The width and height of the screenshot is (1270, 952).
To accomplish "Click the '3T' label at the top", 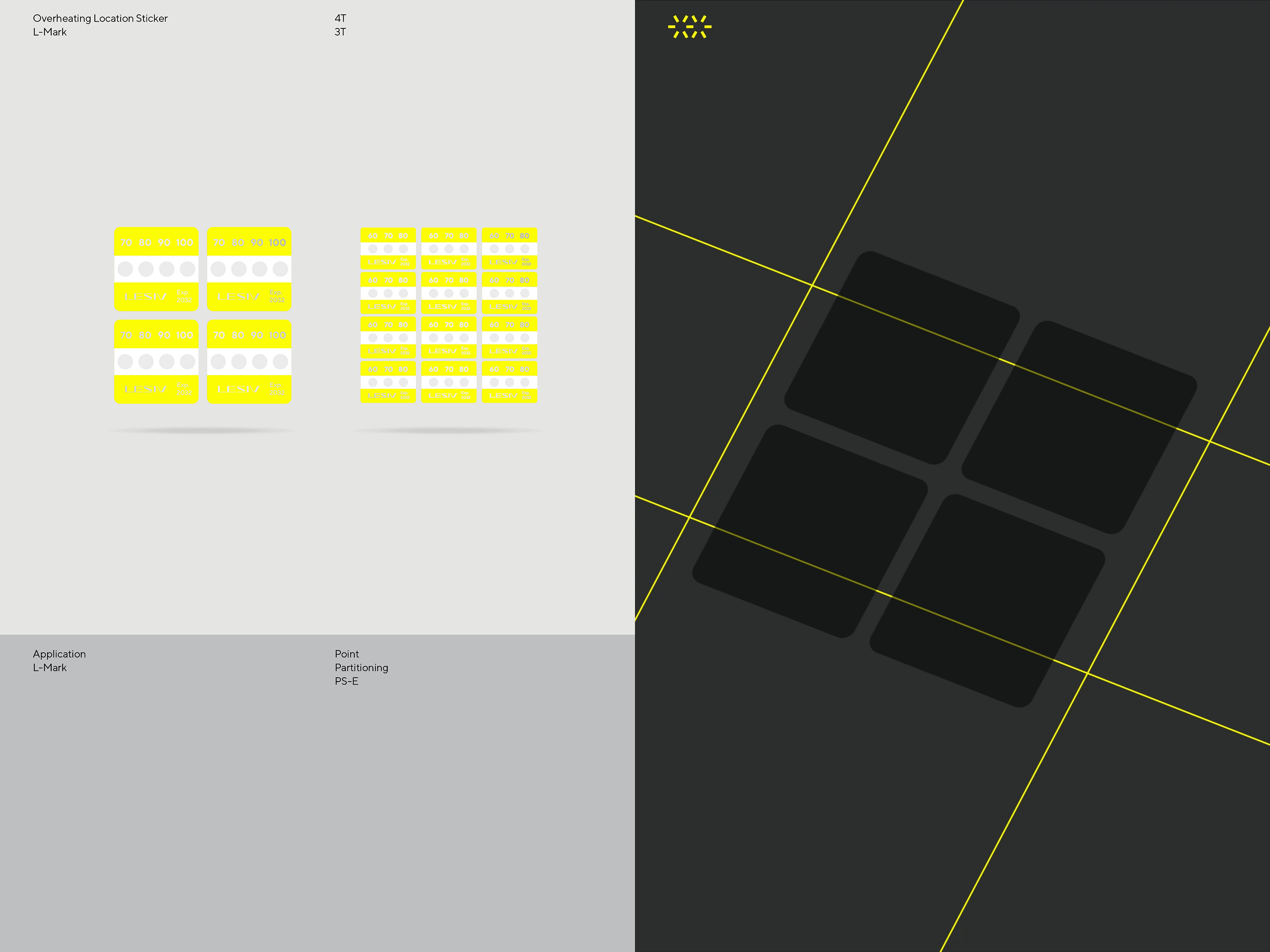I will tap(340, 32).
